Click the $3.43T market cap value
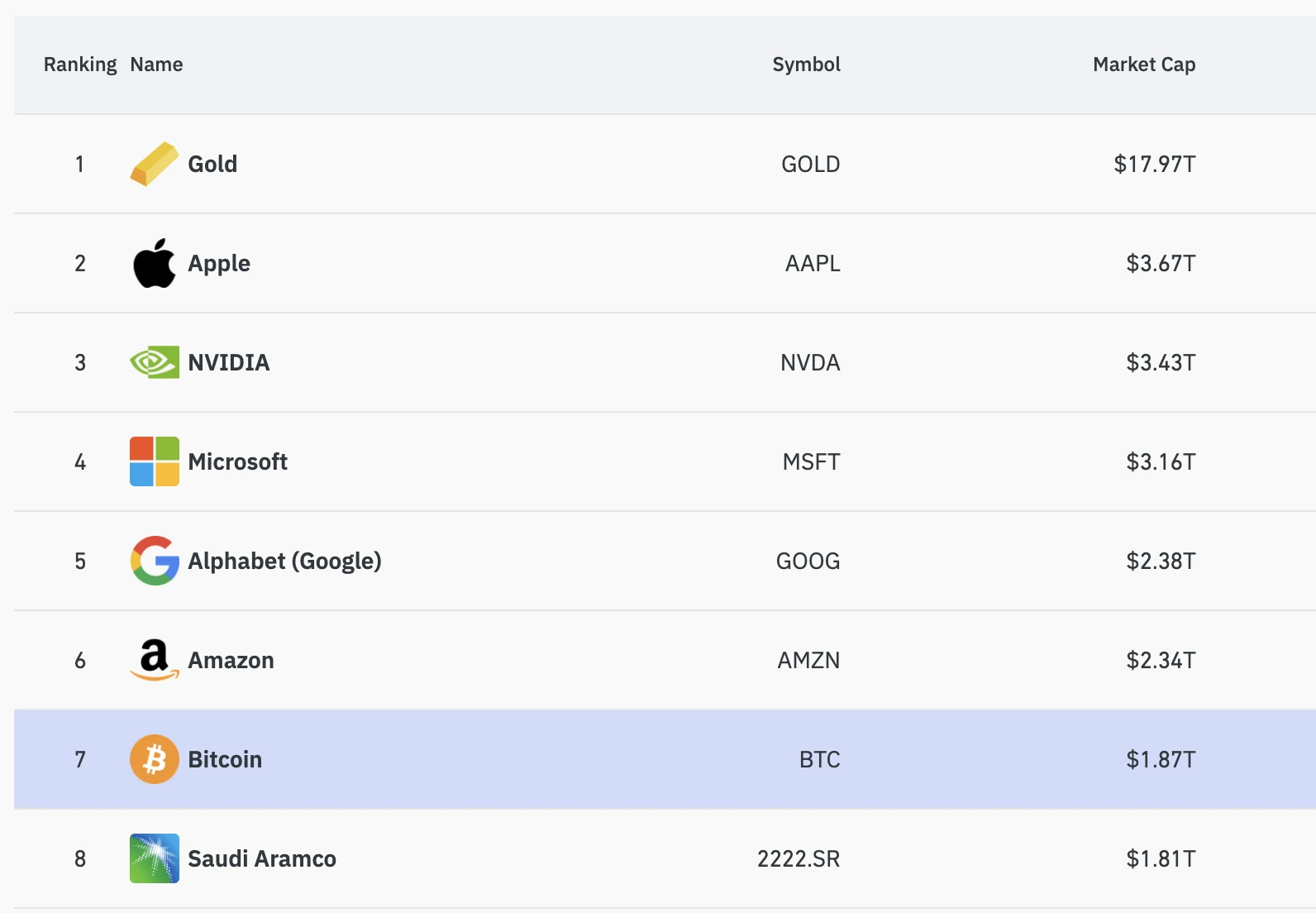The width and height of the screenshot is (1316, 913). click(1161, 362)
